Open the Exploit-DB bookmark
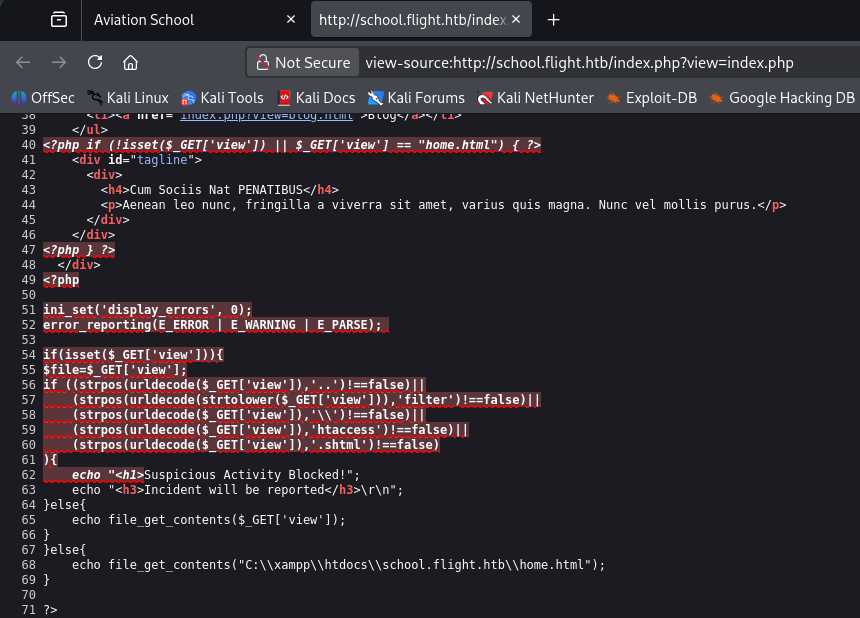The height and width of the screenshot is (618, 860). tap(650, 97)
